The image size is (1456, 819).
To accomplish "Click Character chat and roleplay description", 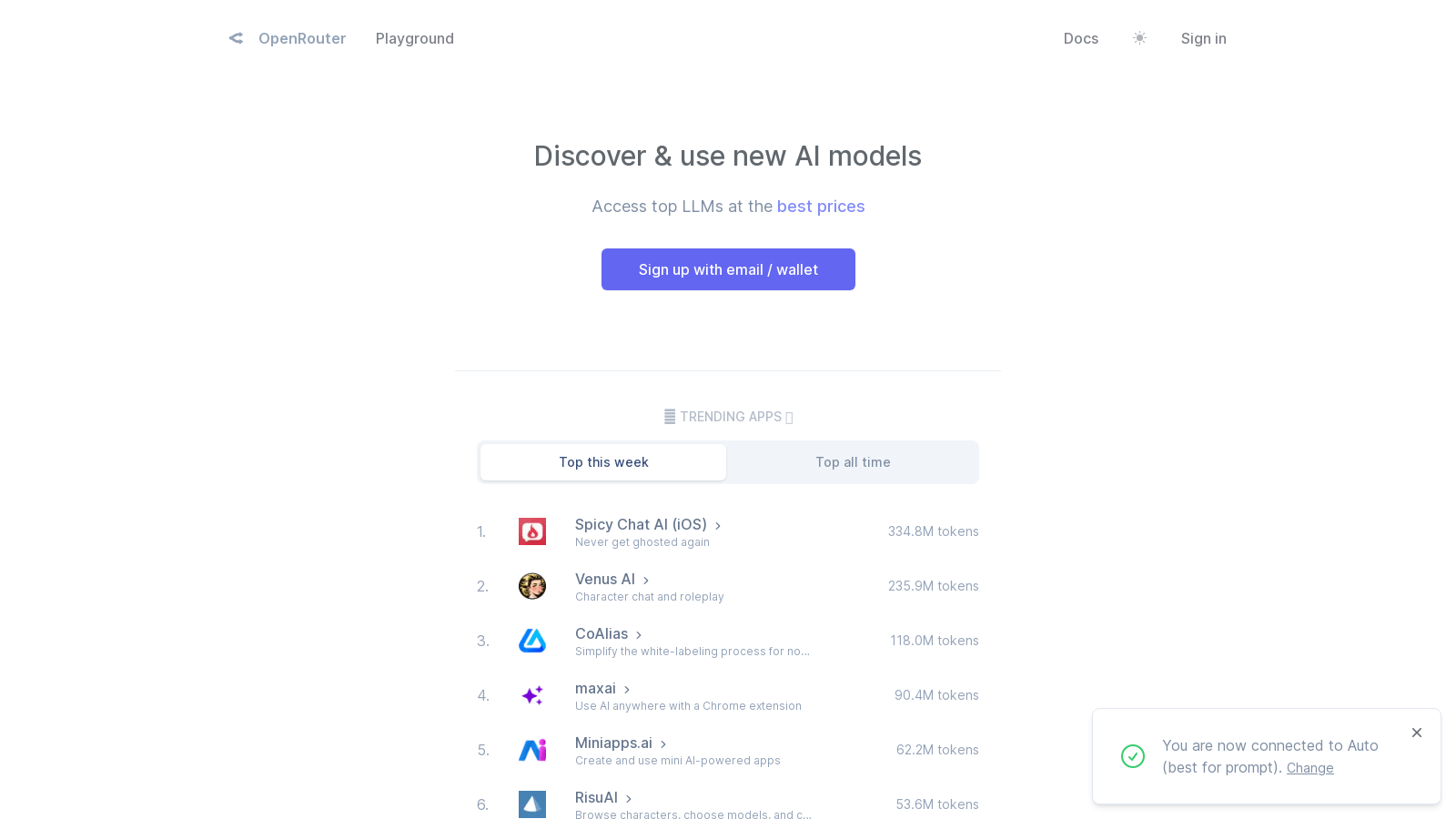I will (x=650, y=597).
